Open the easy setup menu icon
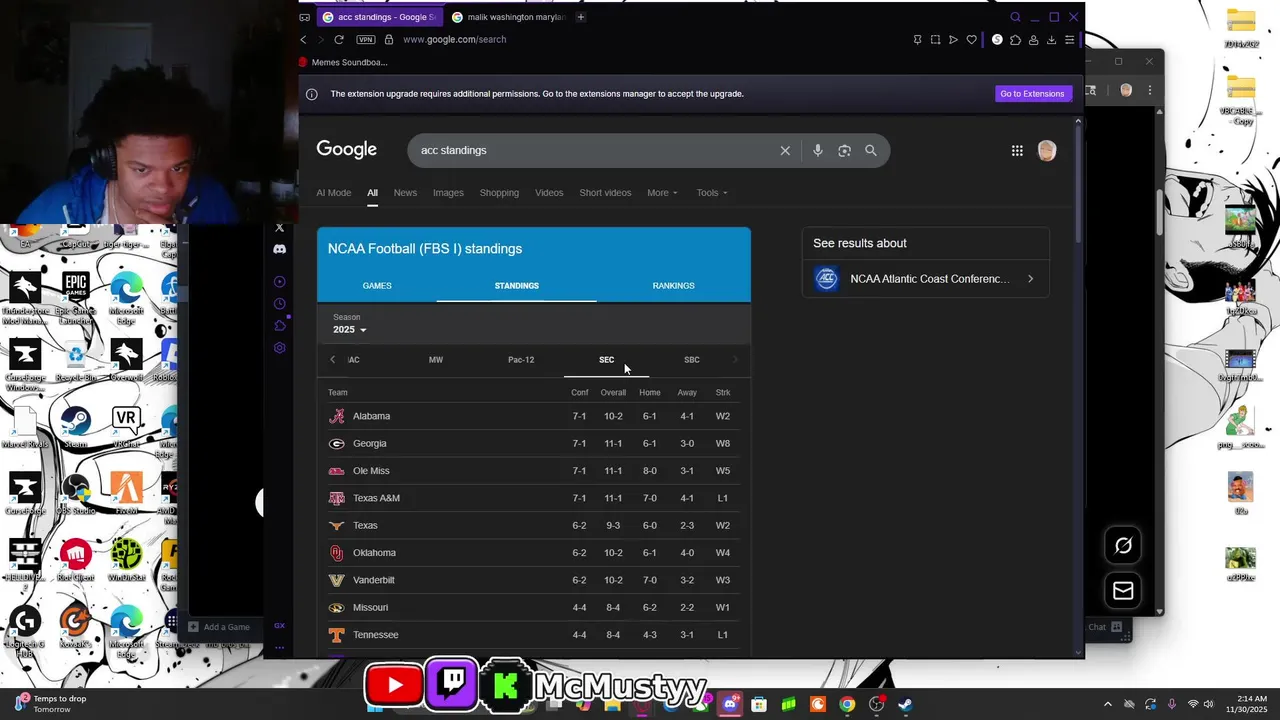 (1069, 39)
